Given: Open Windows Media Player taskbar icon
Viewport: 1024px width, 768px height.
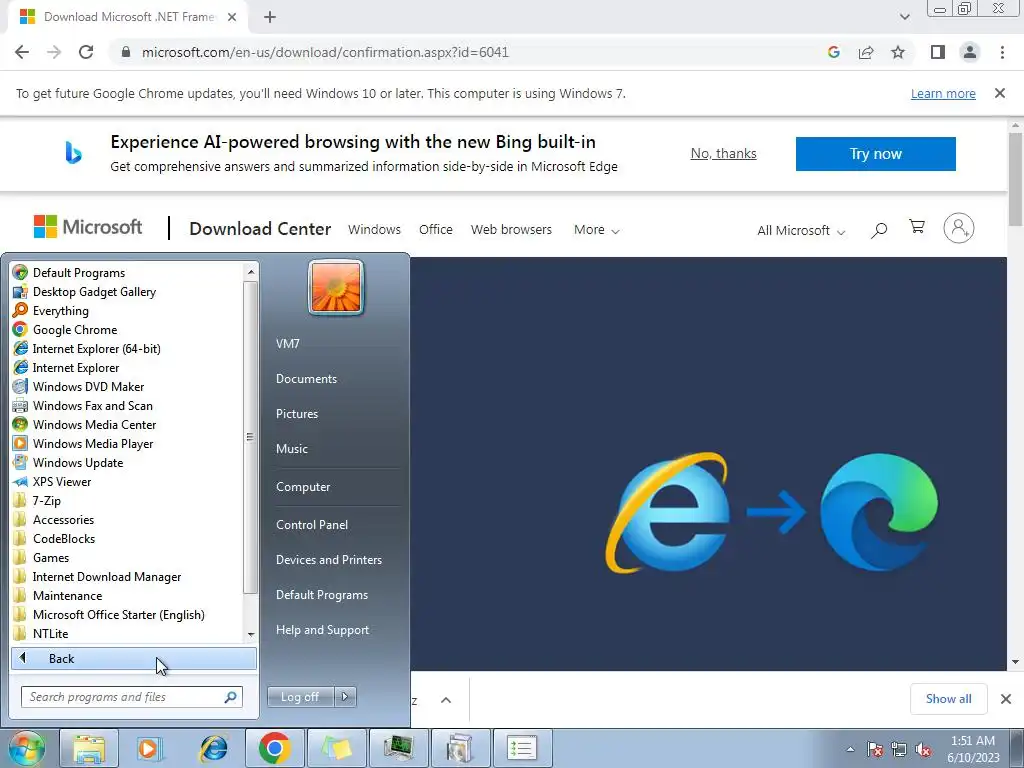Looking at the screenshot, I should pos(150,748).
